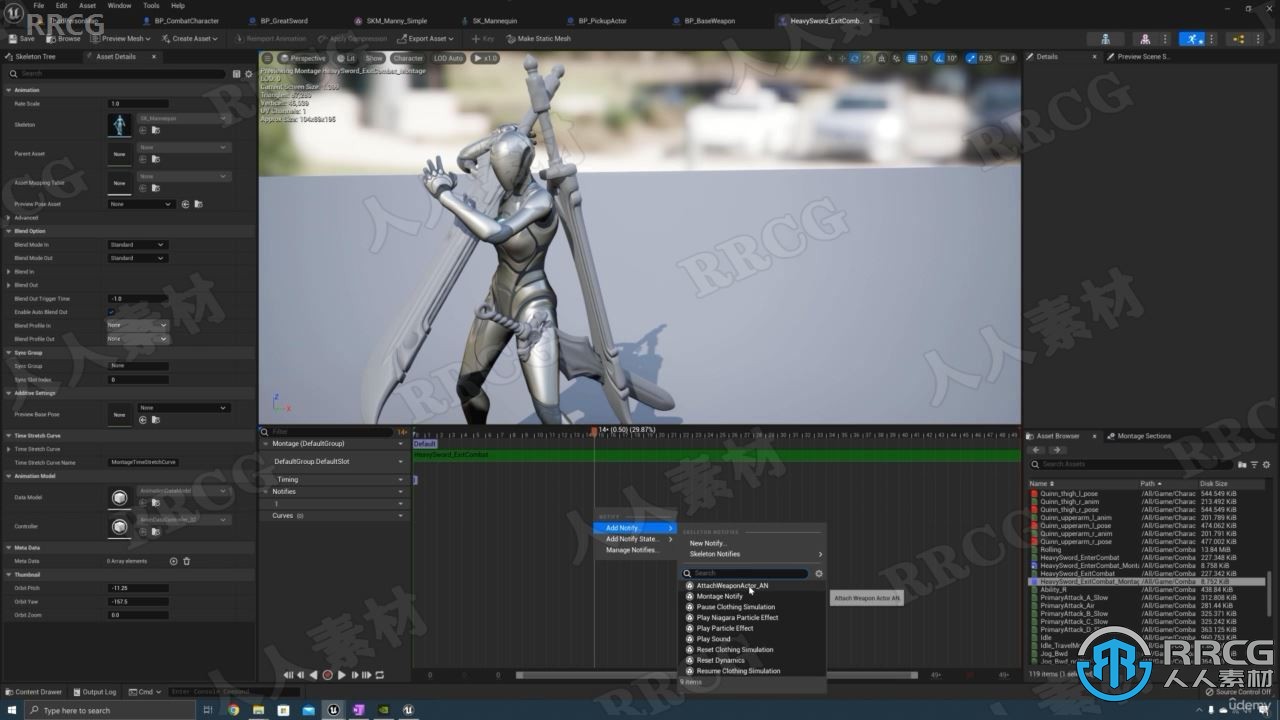Select Add Notify State menu item
The width and height of the screenshot is (1280, 720).
click(634, 539)
